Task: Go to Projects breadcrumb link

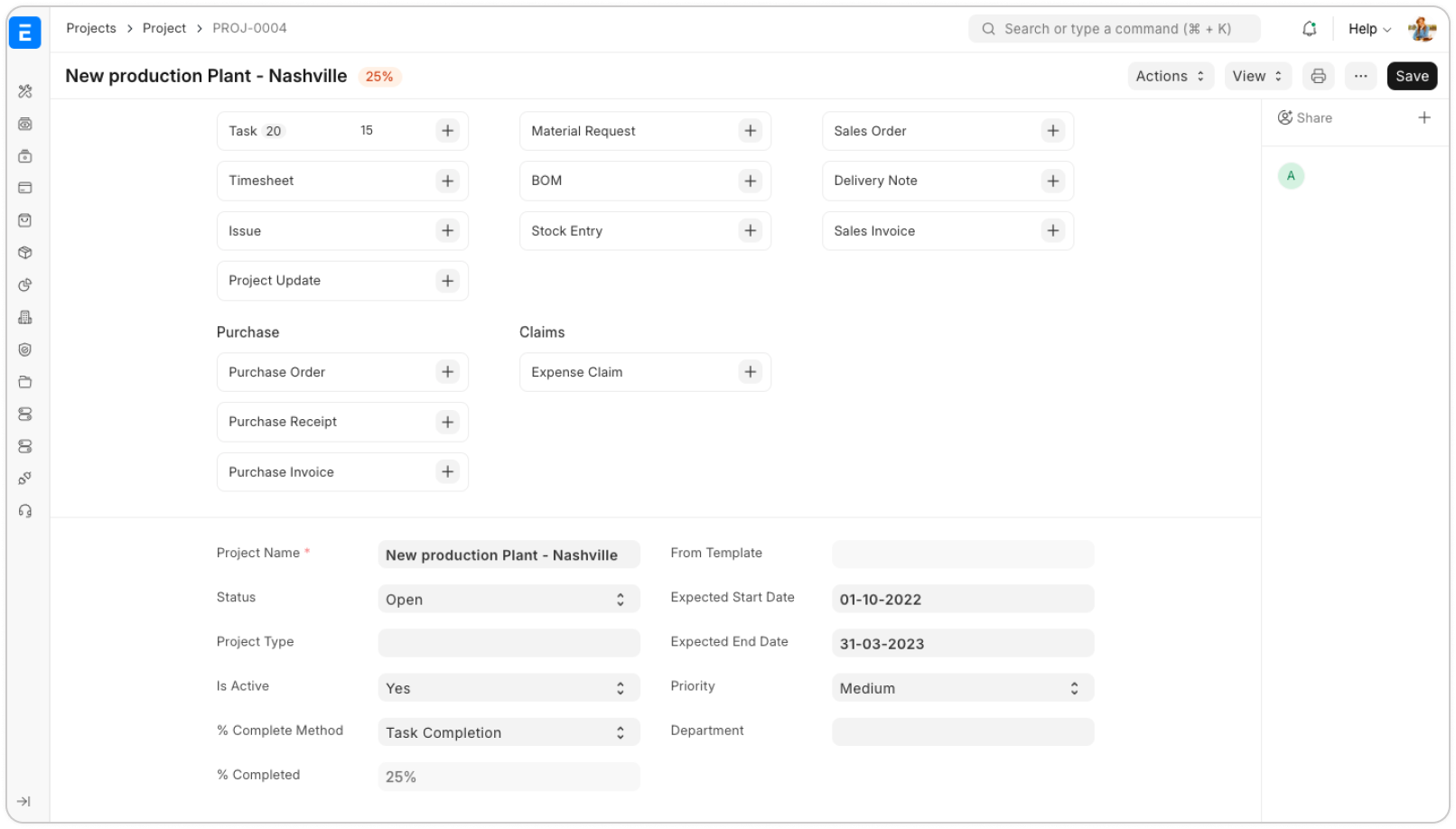Action: click(91, 29)
